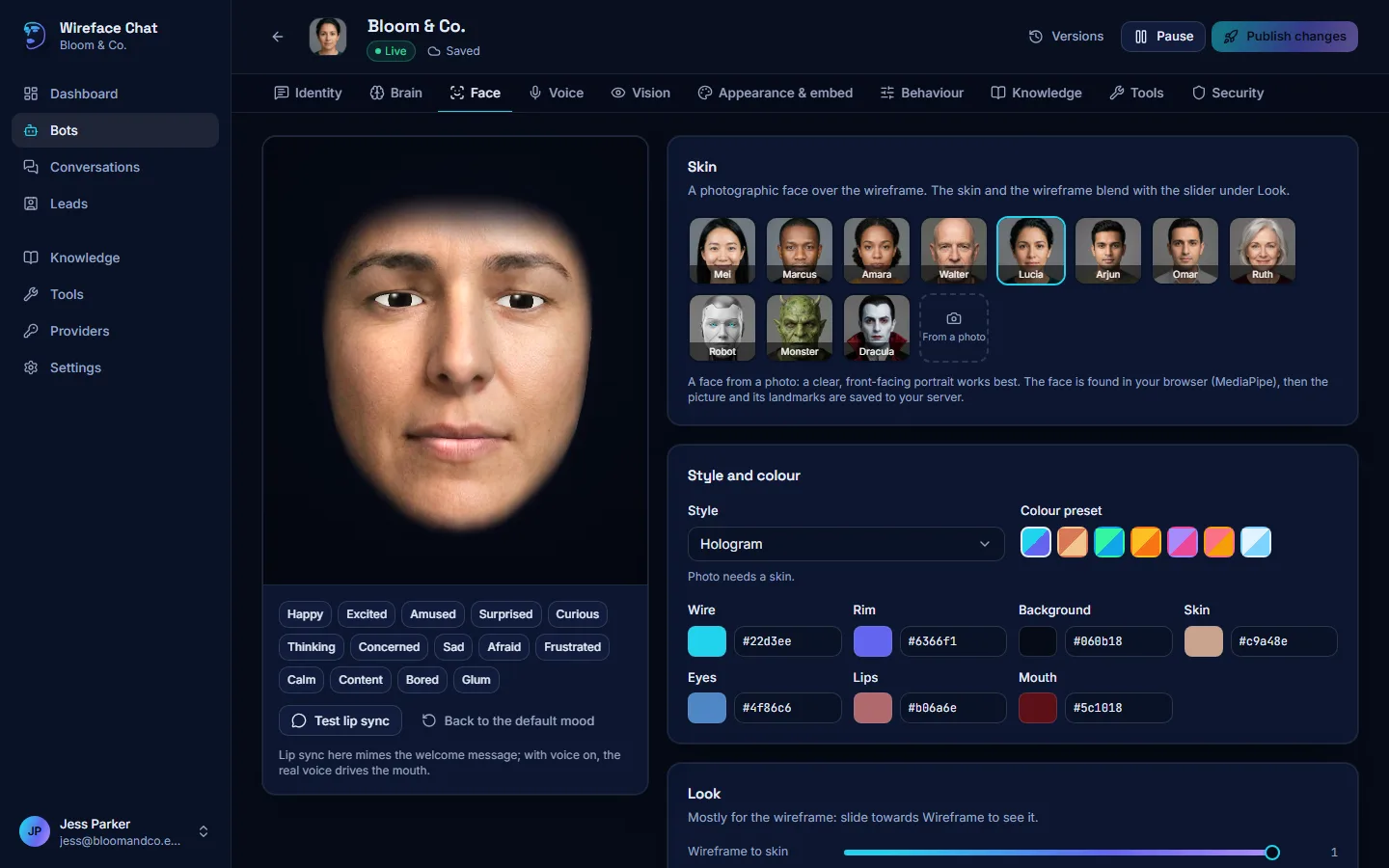Viewport: 1389px width, 868px height.
Task: Open the Skin colour swatch
Action: [1204, 641]
